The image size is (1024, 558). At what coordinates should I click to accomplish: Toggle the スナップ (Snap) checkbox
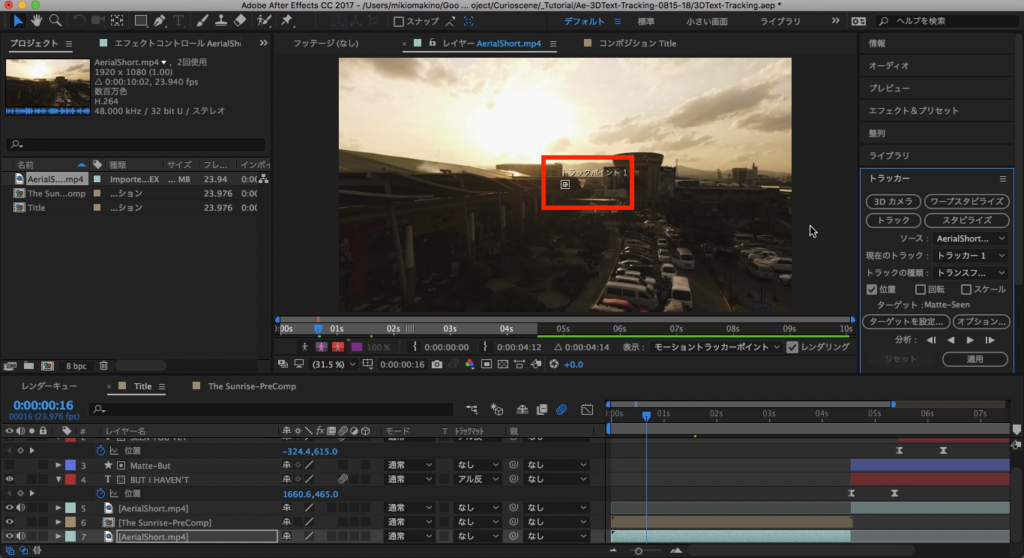coord(400,21)
